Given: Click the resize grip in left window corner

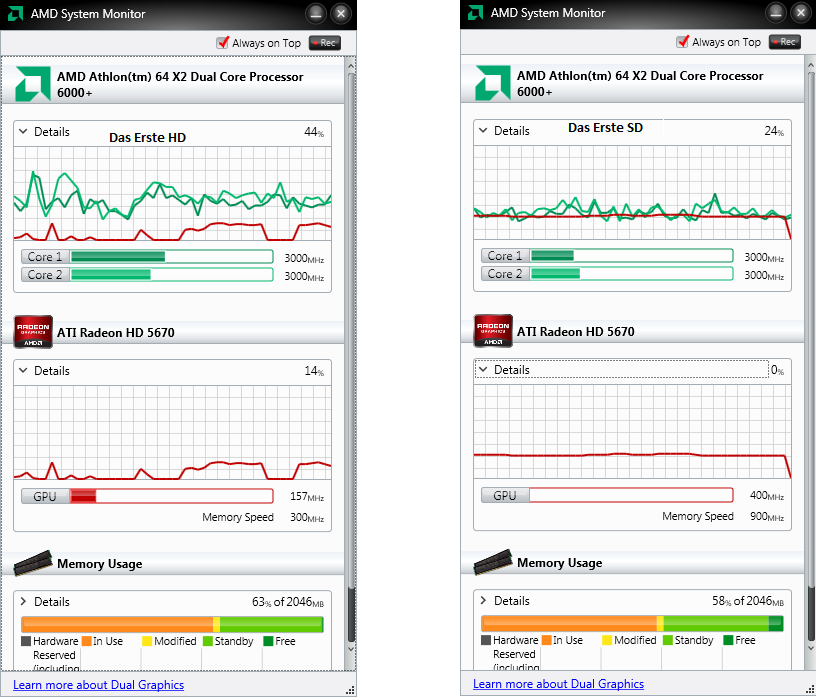Looking at the screenshot, I should pyautogui.click(x=351, y=690).
